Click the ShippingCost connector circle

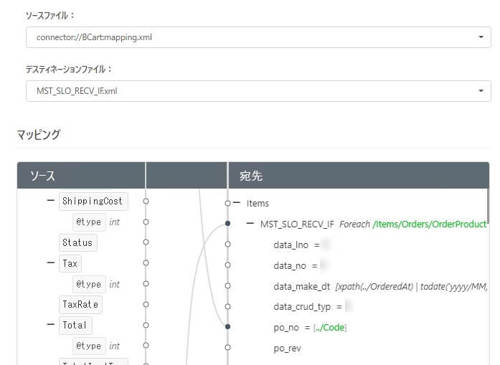(146, 201)
